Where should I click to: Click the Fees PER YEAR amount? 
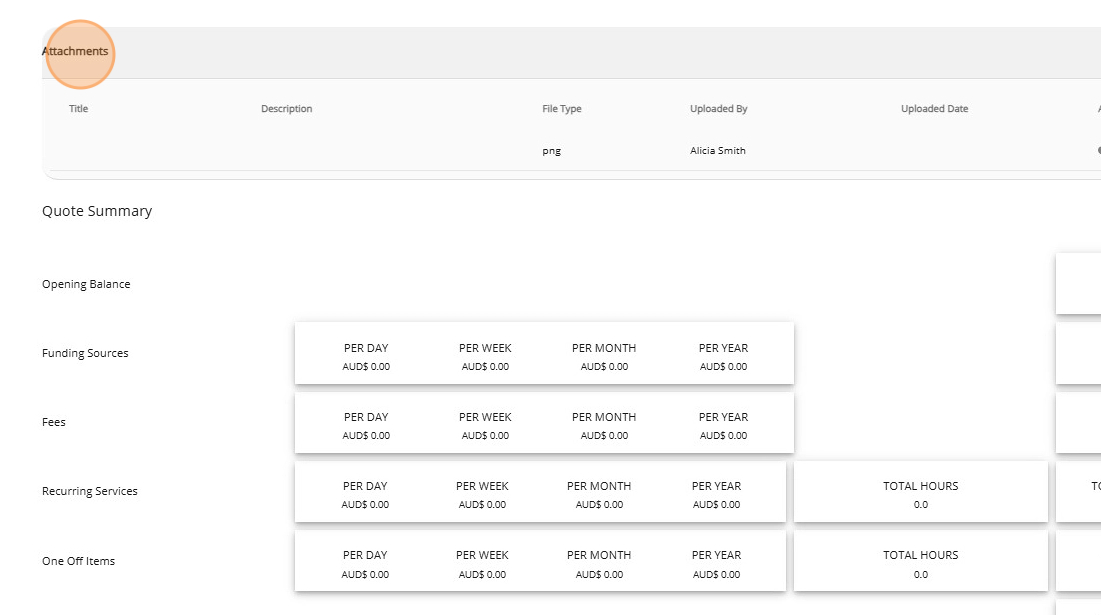coord(723,436)
